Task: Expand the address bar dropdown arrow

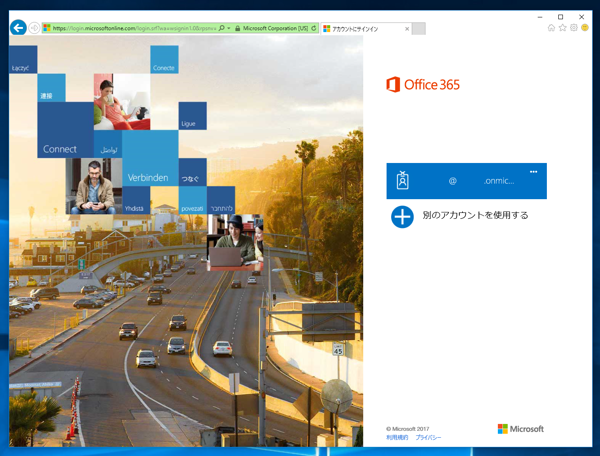Action: (x=229, y=28)
